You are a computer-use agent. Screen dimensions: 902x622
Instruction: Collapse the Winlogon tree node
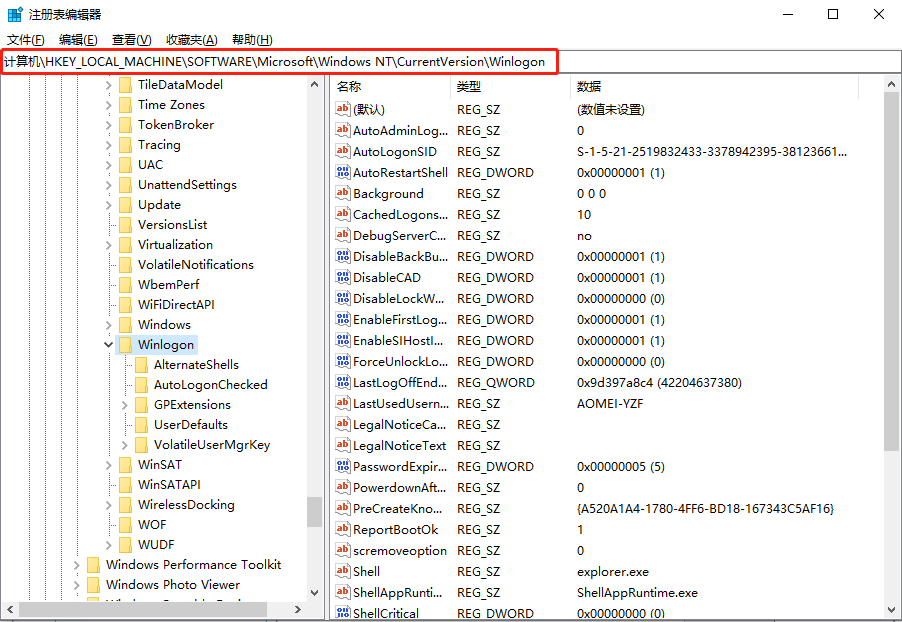click(108, 345)
